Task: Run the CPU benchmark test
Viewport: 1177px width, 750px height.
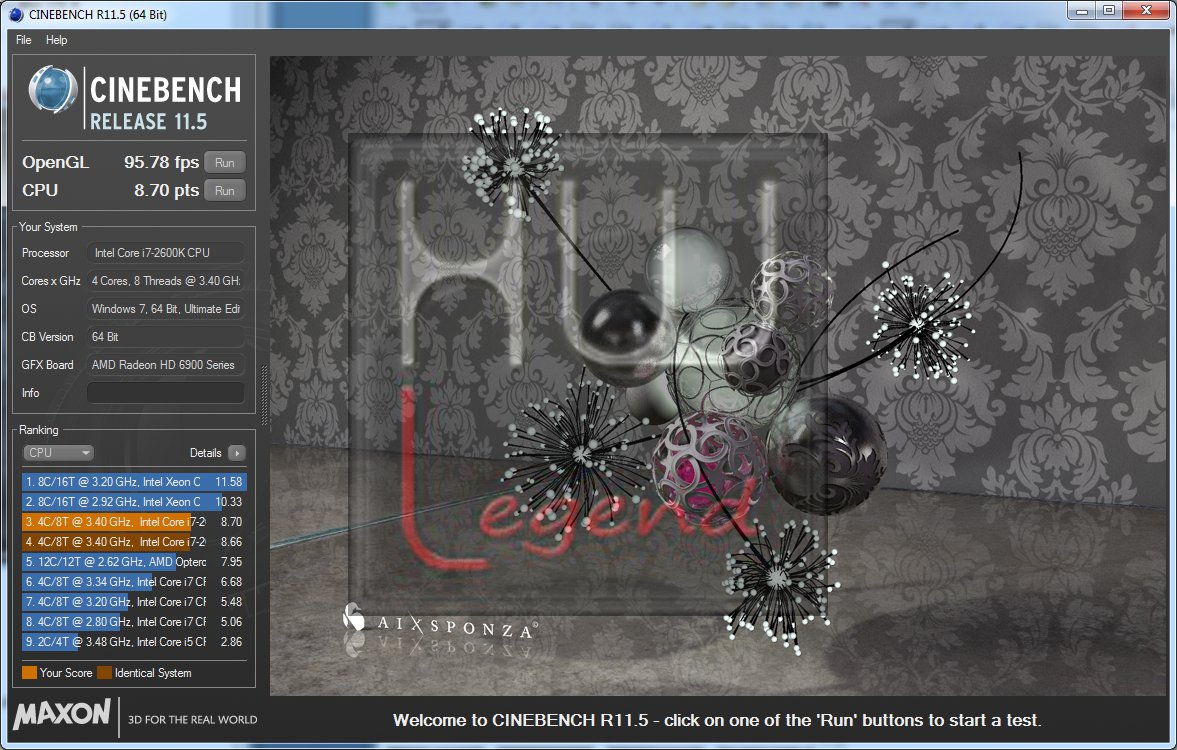Action: tap(224, 191)
